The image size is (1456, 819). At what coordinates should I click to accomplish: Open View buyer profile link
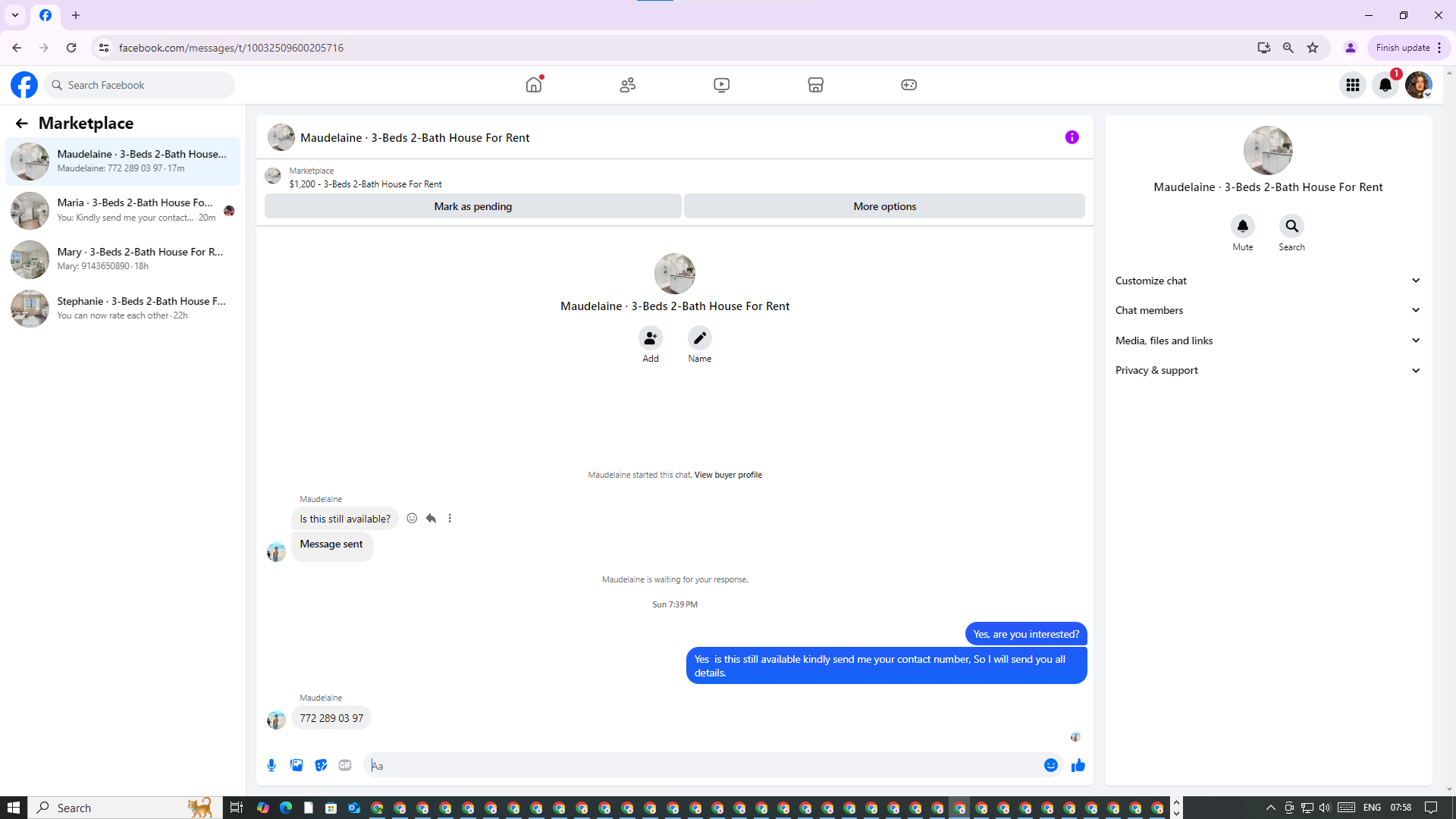click(x=728, y=475)
